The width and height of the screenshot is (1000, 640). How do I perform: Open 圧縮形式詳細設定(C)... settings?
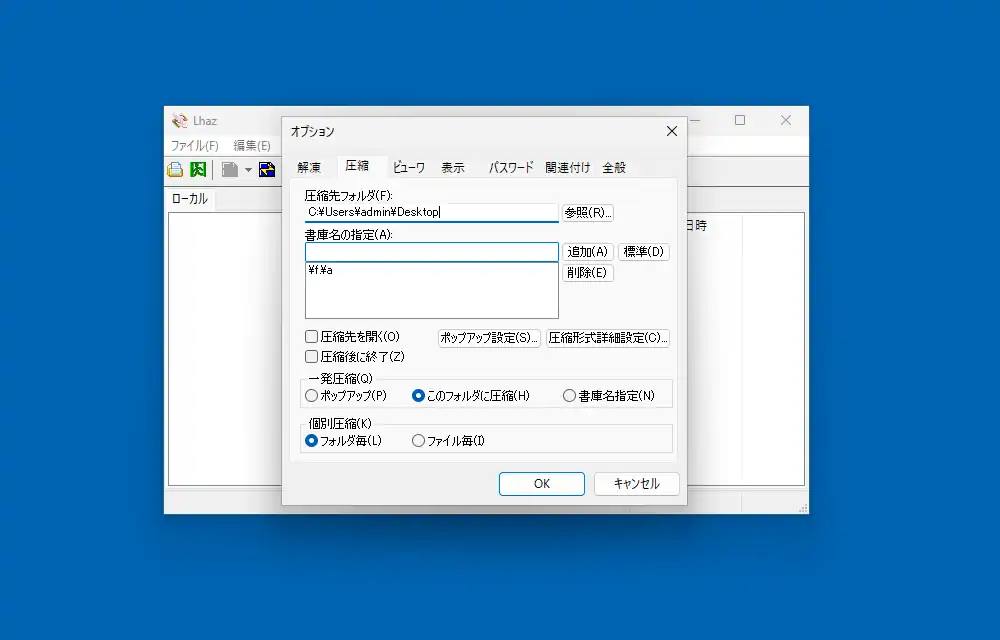click(607, 338)
